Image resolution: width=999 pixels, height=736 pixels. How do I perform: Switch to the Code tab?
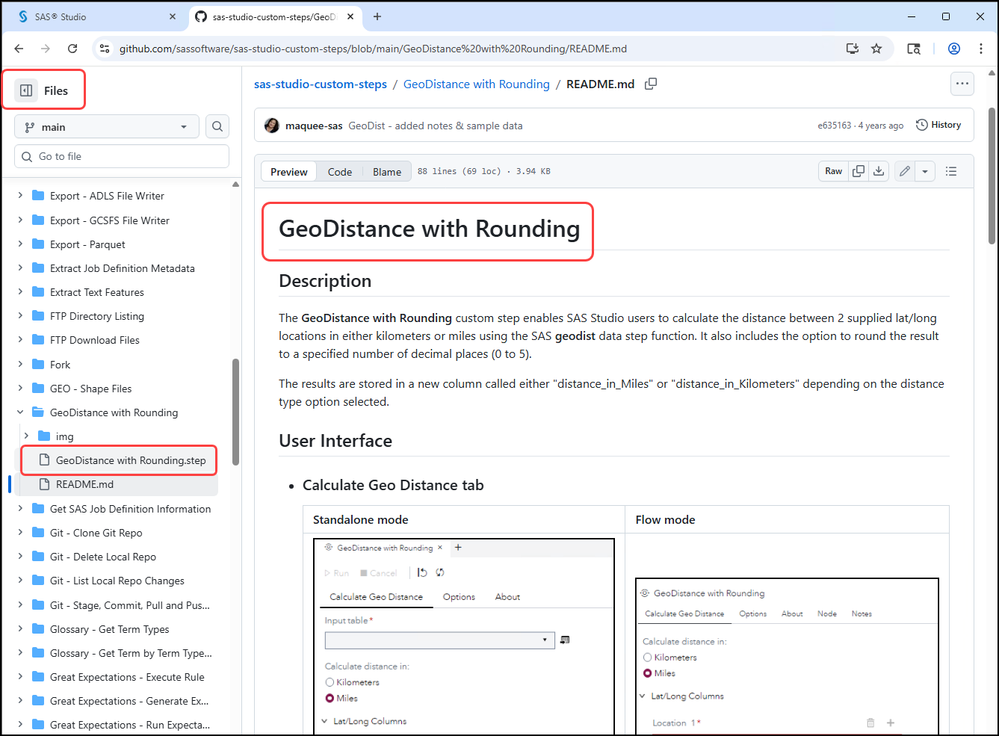(x=340, y=171)
